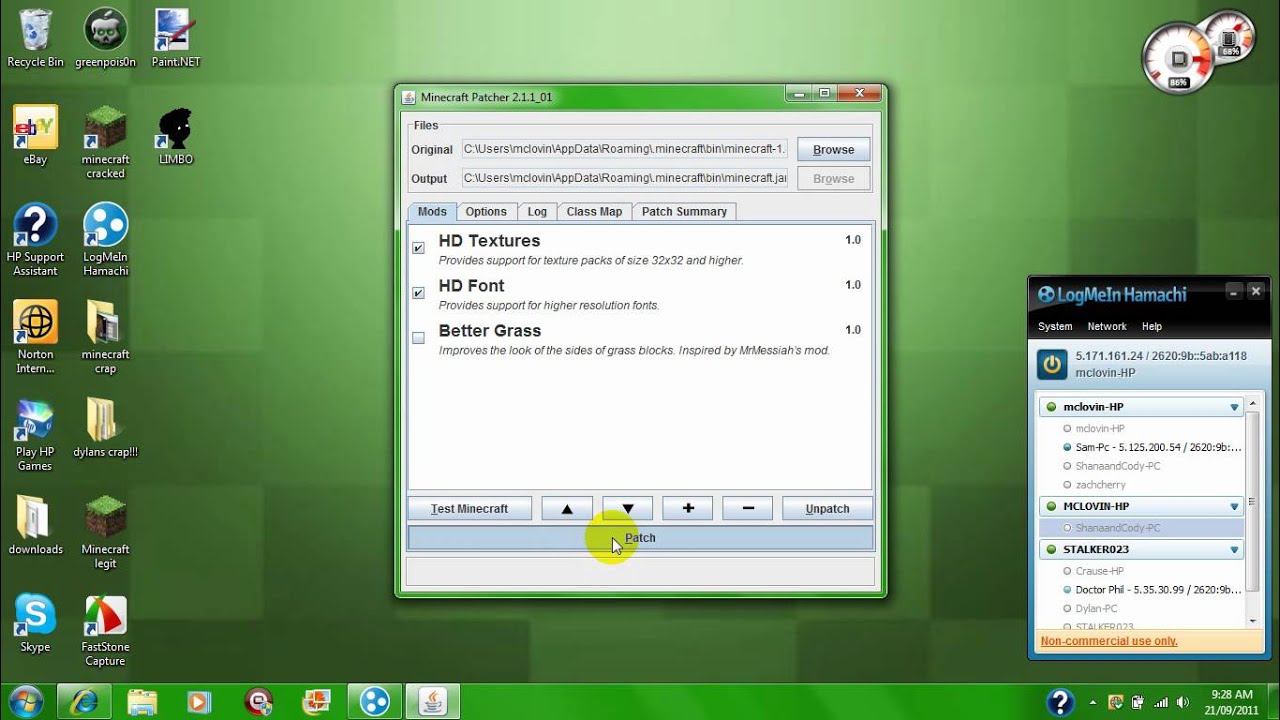This screenshot has height=720, width=1280.
Task: Open the Windows Start menu orb
Action: [25, 701]
